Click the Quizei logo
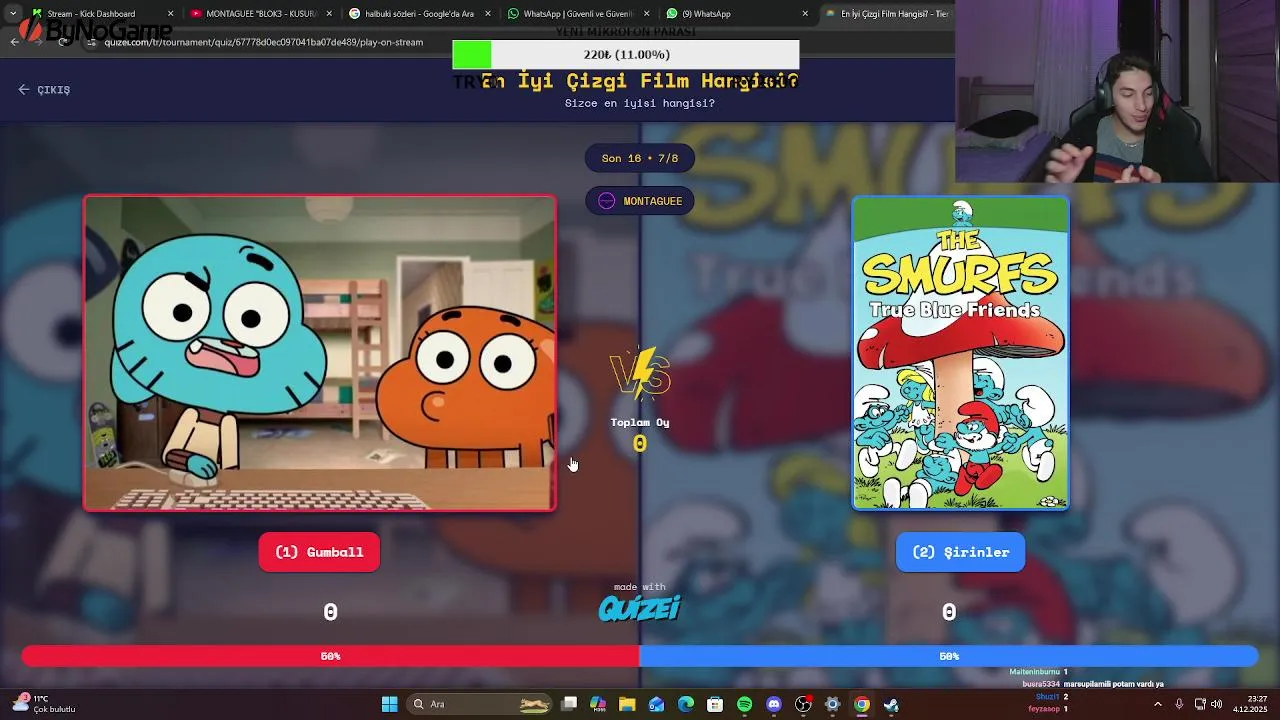This screenshot has height=720, width=1280. click(640, 607)
